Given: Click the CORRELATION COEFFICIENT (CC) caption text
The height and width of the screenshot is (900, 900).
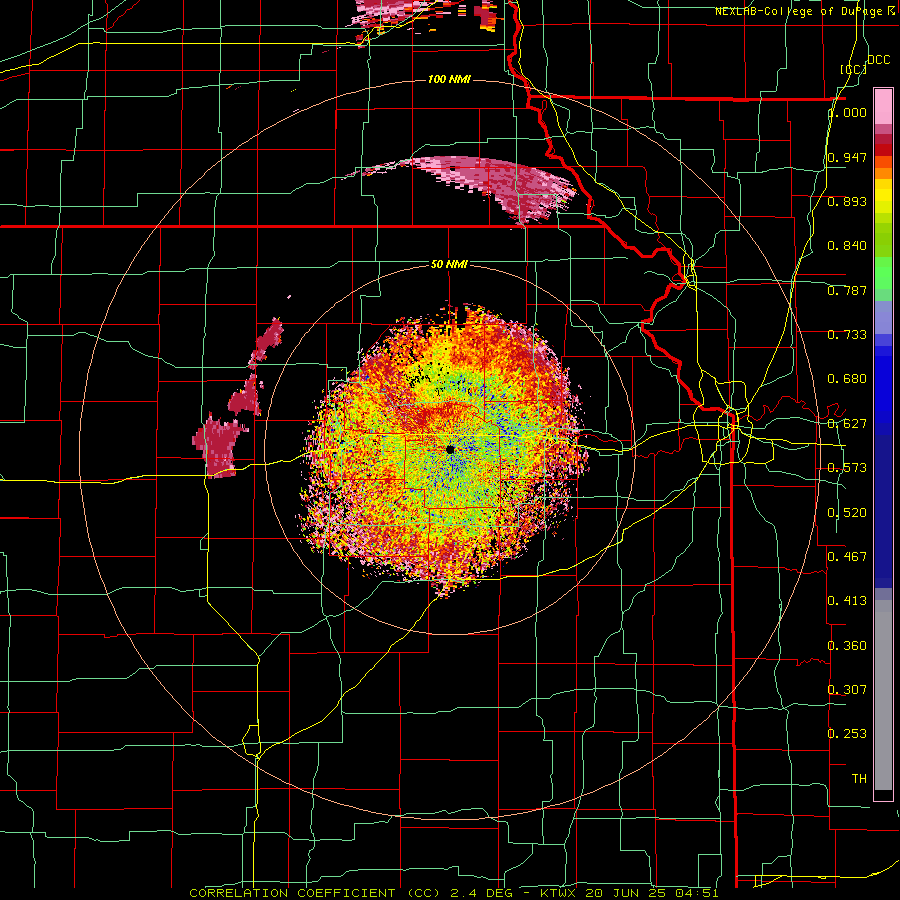Looking at the screenshot, I should (315, 893).
